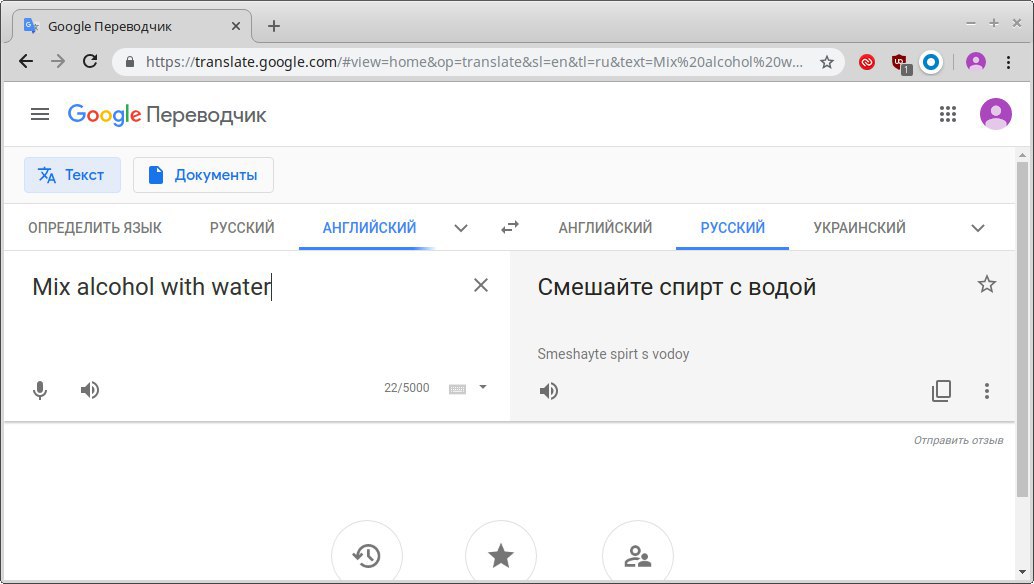Click the scrollbar down arrow
1034x584 pixels.
1022,571
